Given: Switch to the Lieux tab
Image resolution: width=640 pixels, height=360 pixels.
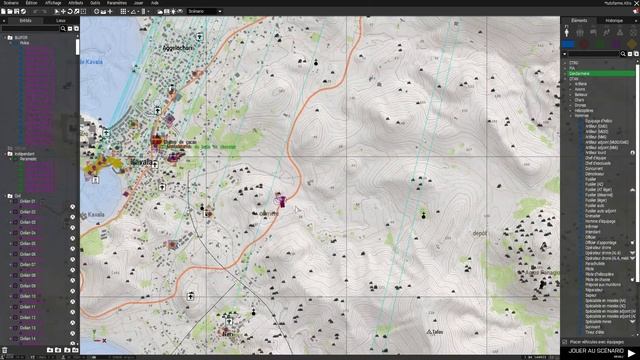Looking at the screenshot, I should [61, 20].
